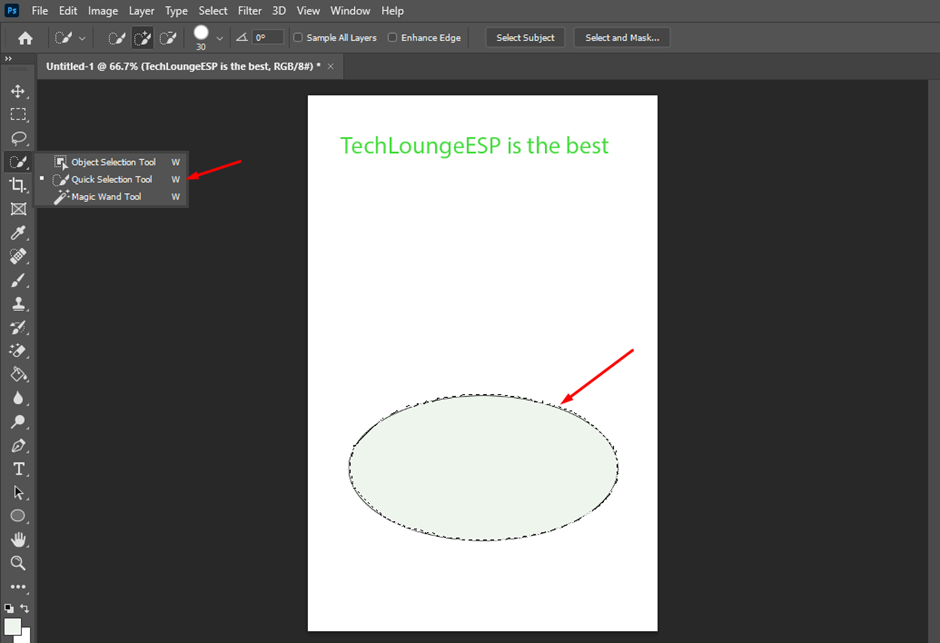Image resolution: width=940 pixels, height=643 pixels.
Task: Choose New selection mode in options bar
Action: pyautogui.click(x=116, y=38)
